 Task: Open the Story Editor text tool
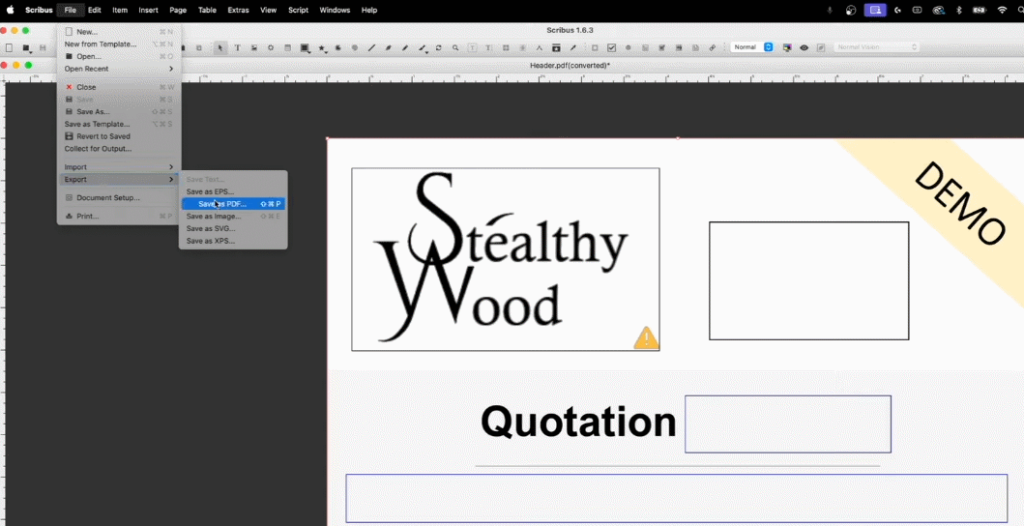(488, 48)
